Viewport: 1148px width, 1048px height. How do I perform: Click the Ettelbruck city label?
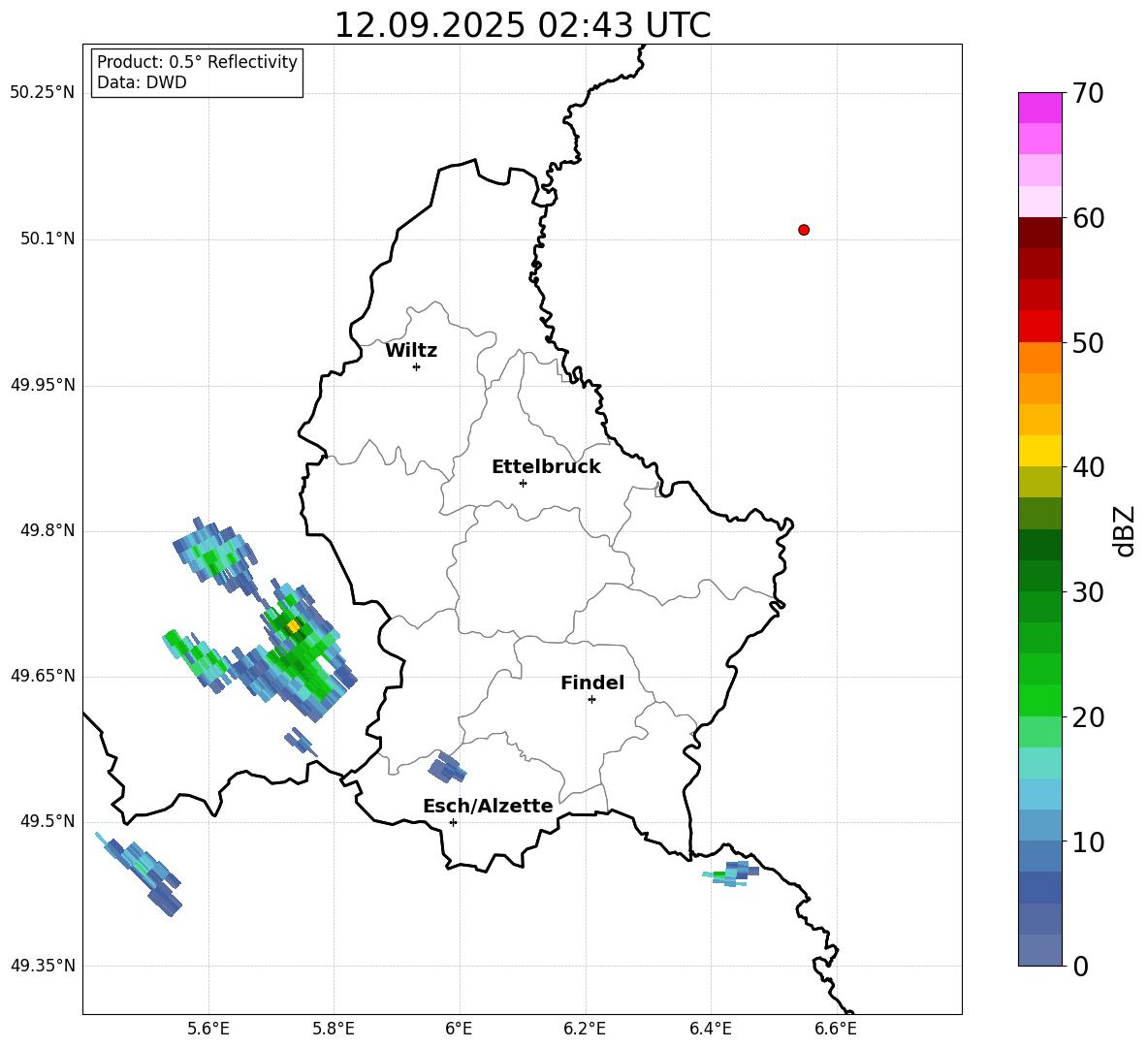(x=546, y=467)
